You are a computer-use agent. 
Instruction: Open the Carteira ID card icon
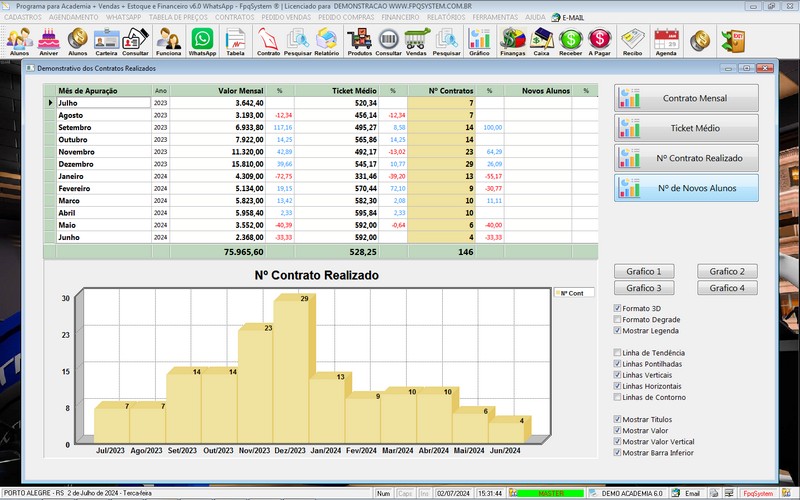click(x=106, y=41)
